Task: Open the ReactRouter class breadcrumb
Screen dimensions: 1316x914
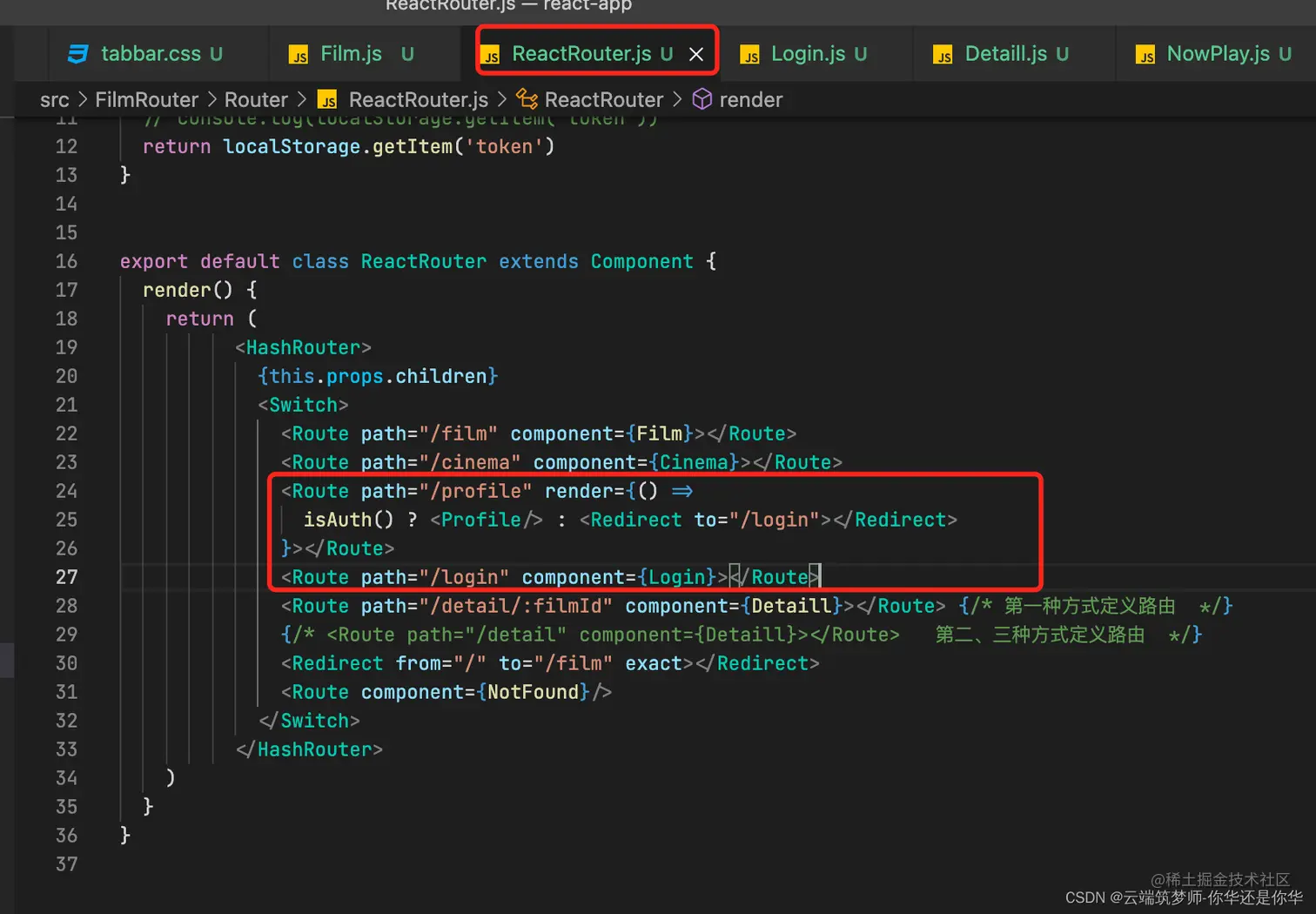Action: pyautogui.click(x=604, y=100)
